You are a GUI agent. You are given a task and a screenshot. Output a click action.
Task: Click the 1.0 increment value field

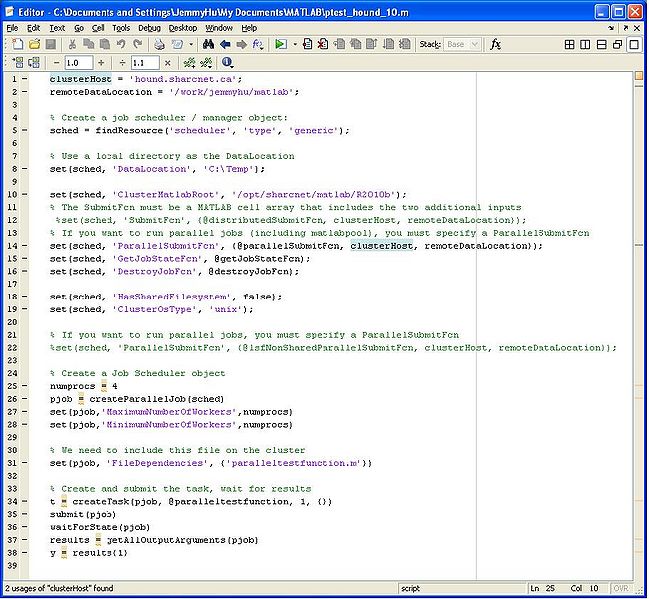pos(78,62)
